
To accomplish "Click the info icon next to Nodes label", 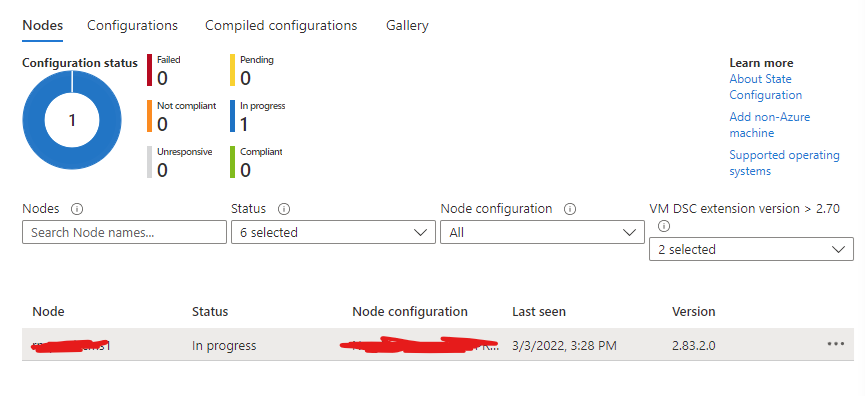I will 77,209.
